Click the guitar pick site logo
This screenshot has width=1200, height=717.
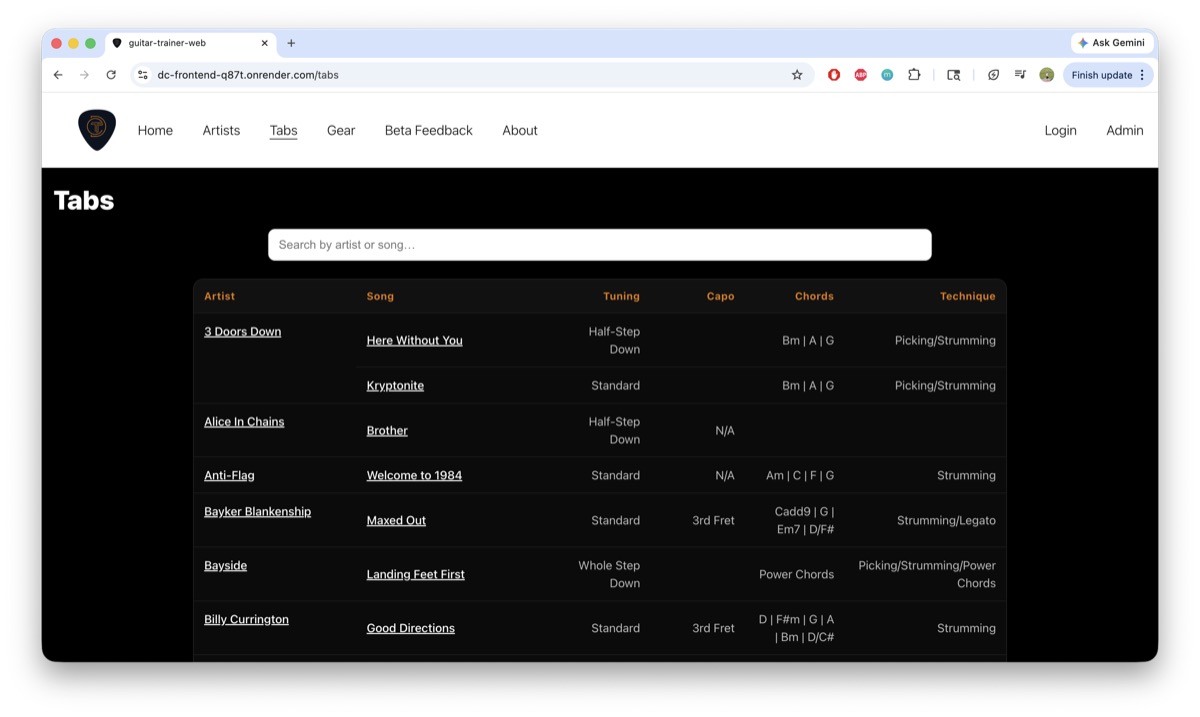coord(97,130)
